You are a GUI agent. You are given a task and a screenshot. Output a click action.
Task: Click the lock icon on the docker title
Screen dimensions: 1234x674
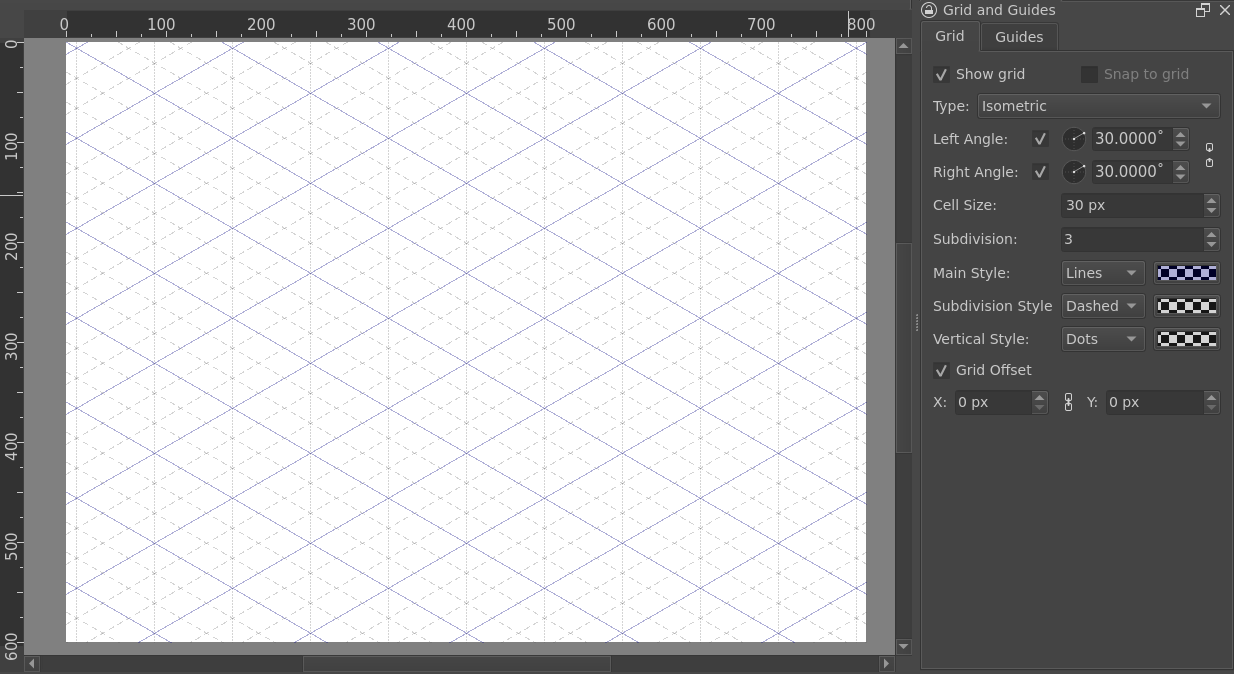pos(928,10)
